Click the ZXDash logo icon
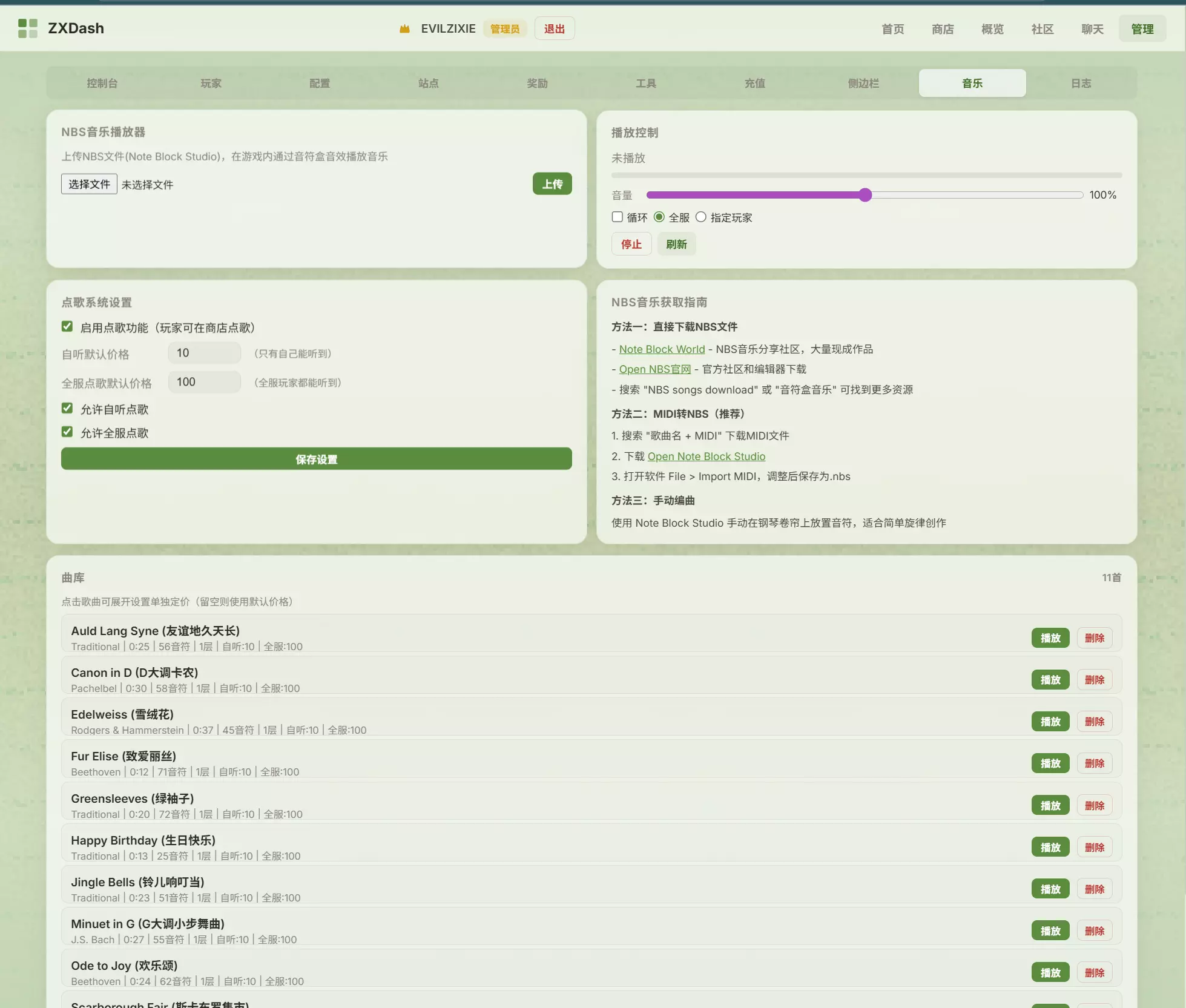 [x=28, y=28]
